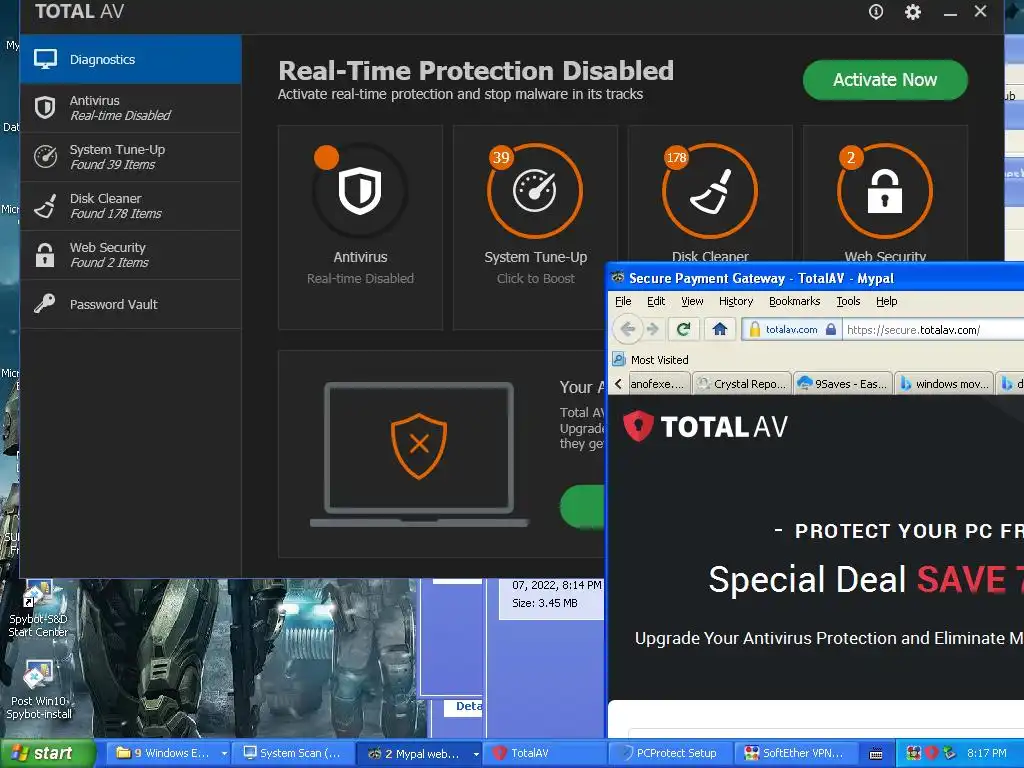Screen dimensions: 1024x768
Task: Open Diagnostics in TotalAV sidebar
Action: pos(131,59)
